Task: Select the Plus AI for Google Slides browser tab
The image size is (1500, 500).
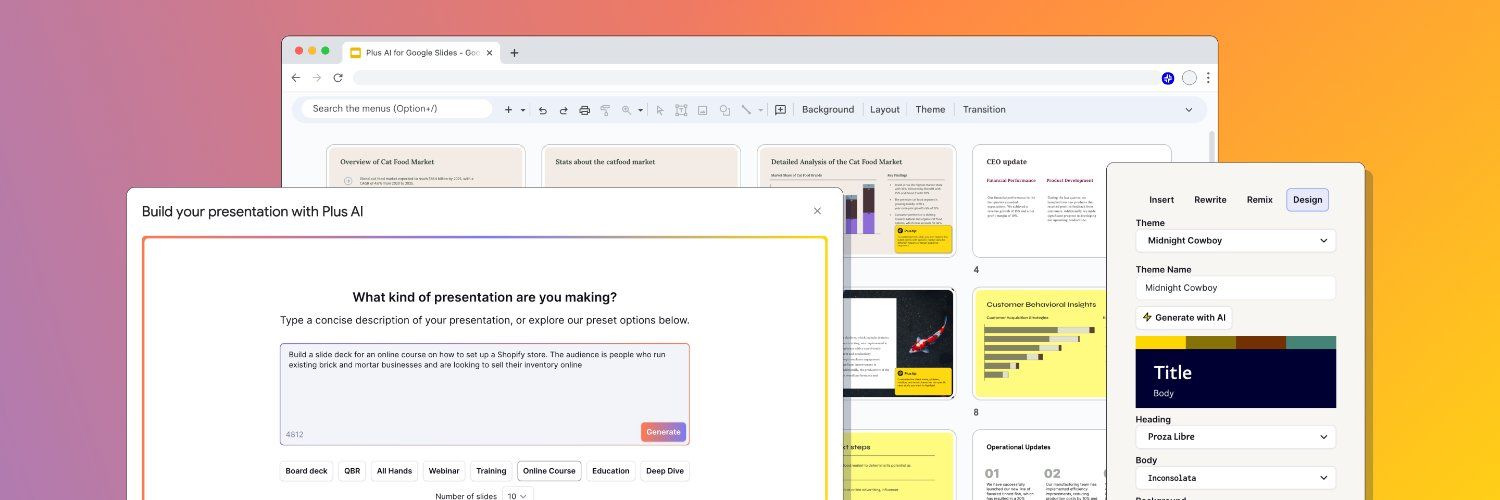Action: [x=420, y=53]
